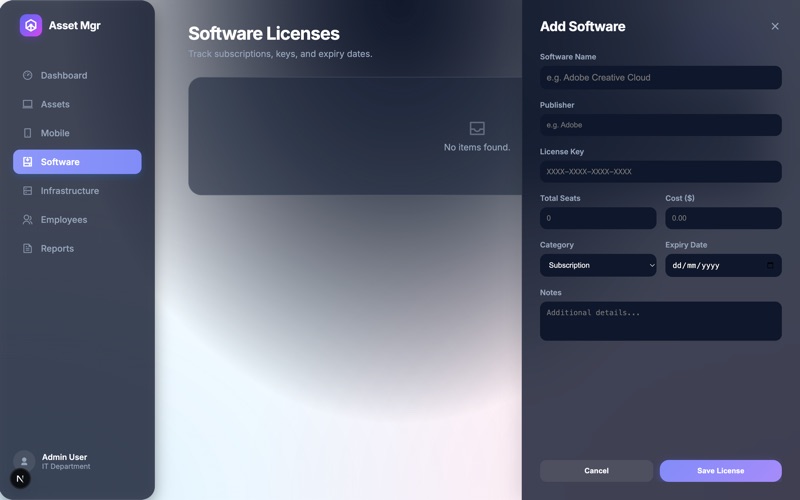Click the Add Software panel title
The width and height of the screenshot is (800, 500).
583,26
